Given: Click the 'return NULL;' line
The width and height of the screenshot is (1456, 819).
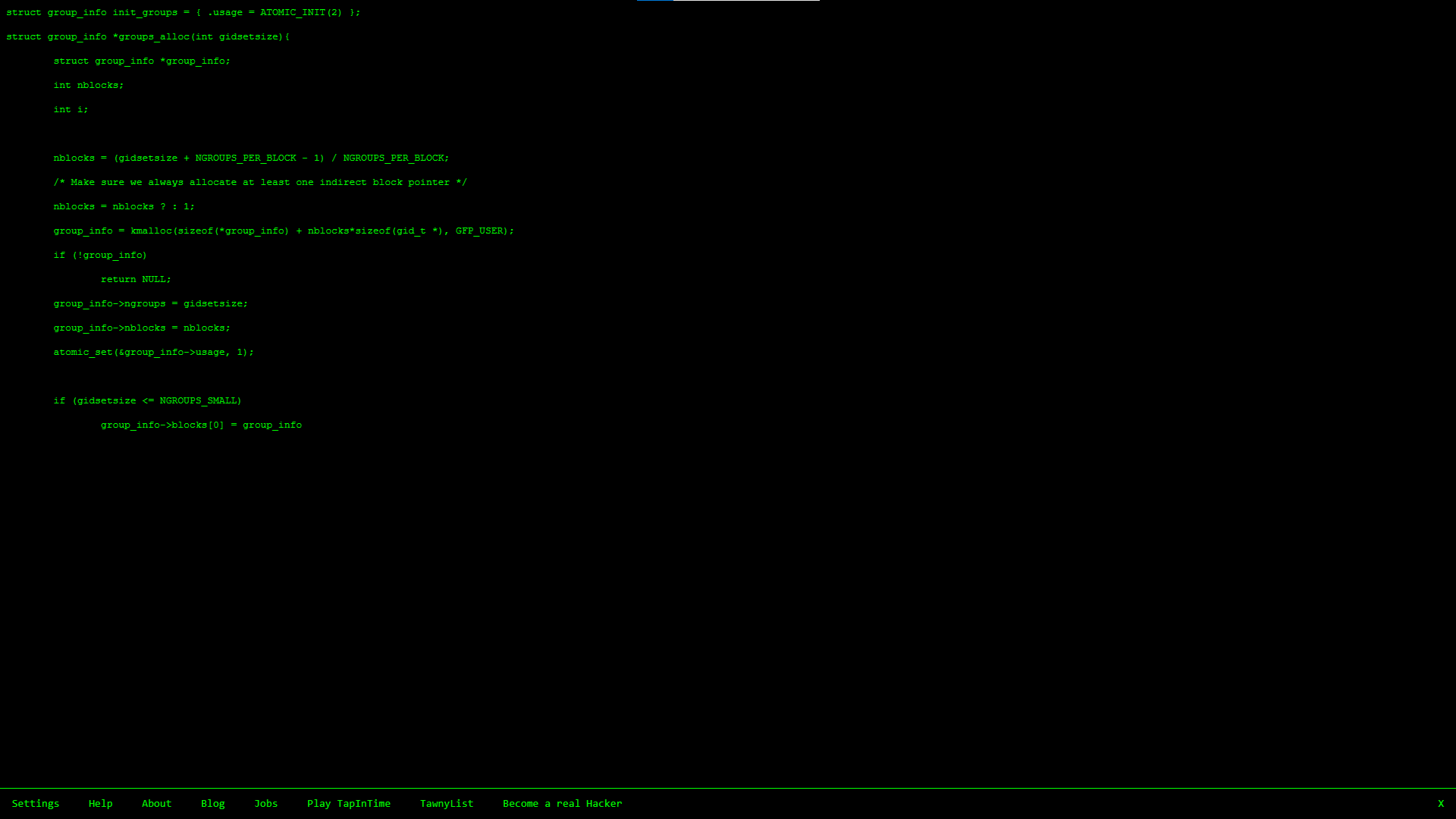Looking at the screenshot, I should tap(136, 280).
